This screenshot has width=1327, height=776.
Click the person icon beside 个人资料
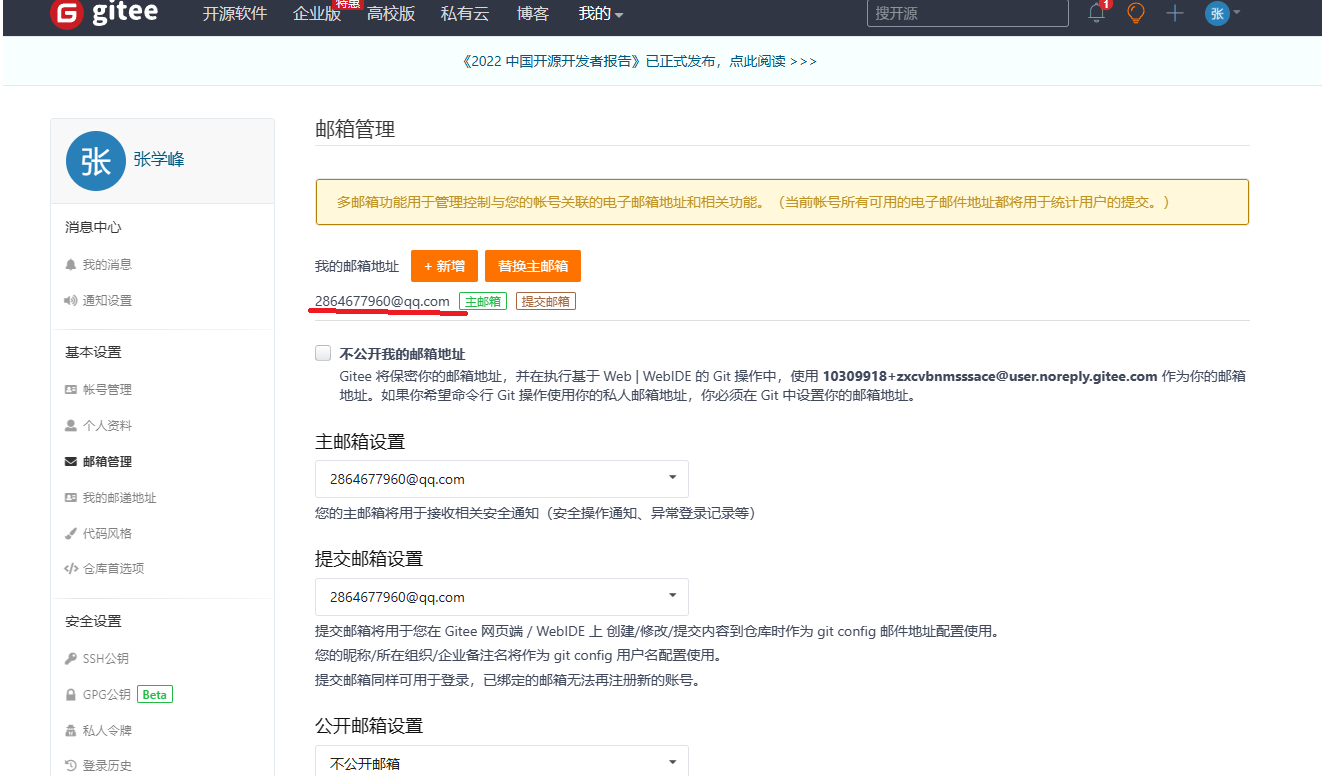pos(71,425)
